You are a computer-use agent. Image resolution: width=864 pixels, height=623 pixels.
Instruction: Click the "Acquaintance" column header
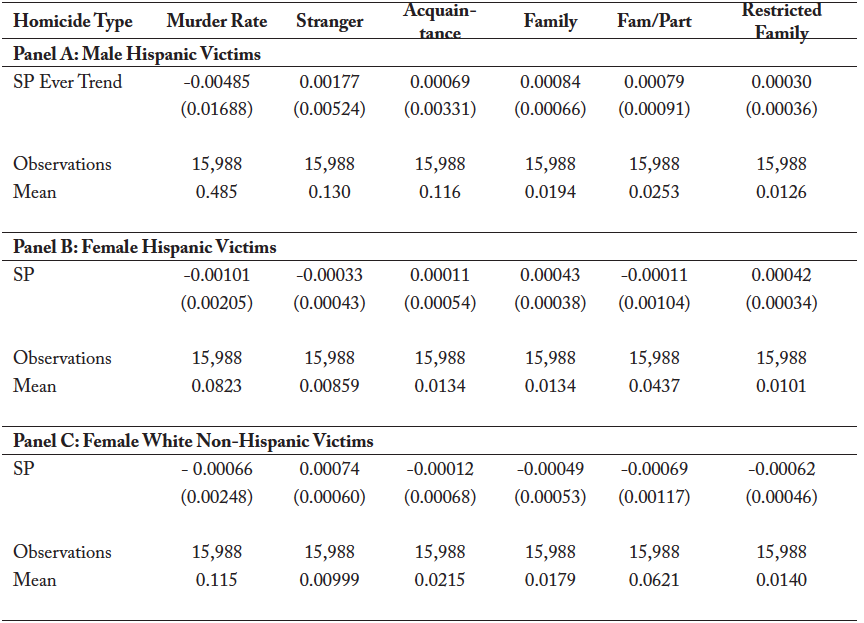tap(440, 21)
